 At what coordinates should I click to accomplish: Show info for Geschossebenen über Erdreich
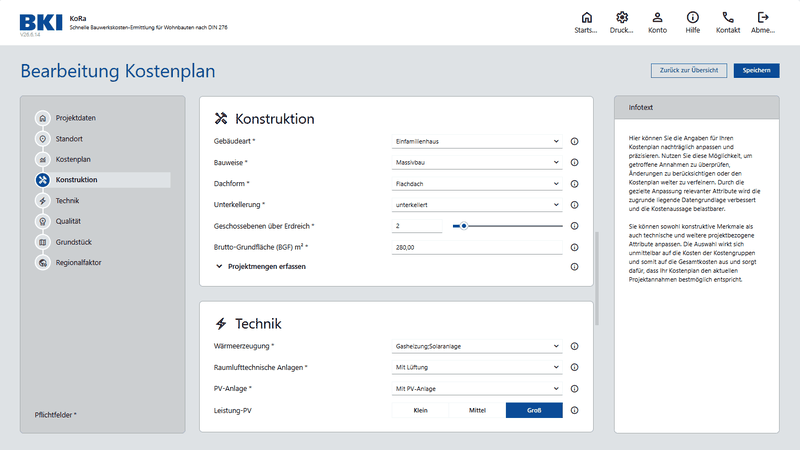pos(574,226)
